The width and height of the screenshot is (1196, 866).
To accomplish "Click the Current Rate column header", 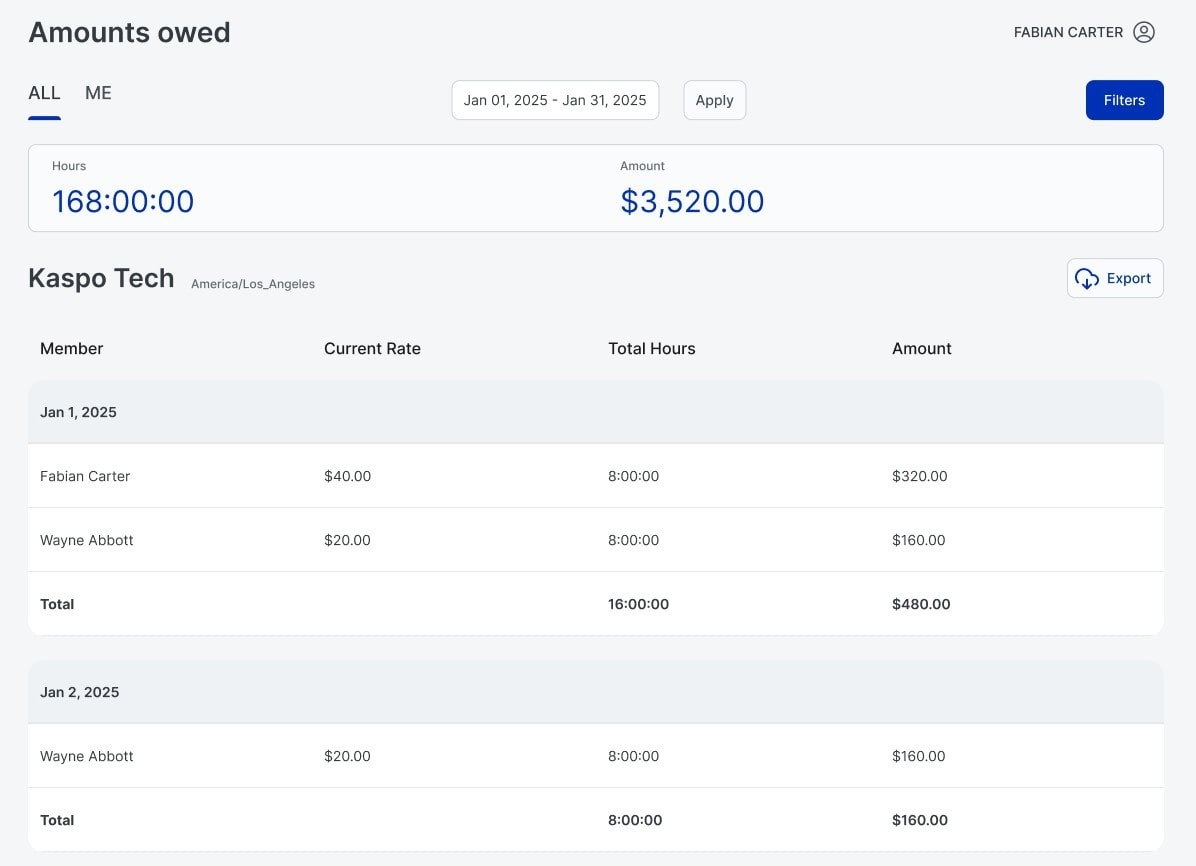I will pos(372,348).
